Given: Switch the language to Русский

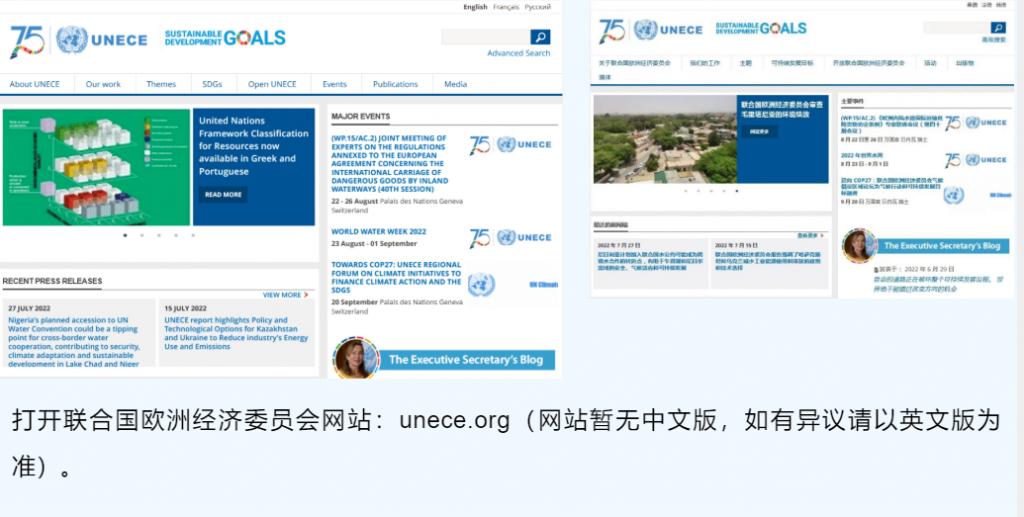Looking at the screenshot, I should (x=538, y=7).
